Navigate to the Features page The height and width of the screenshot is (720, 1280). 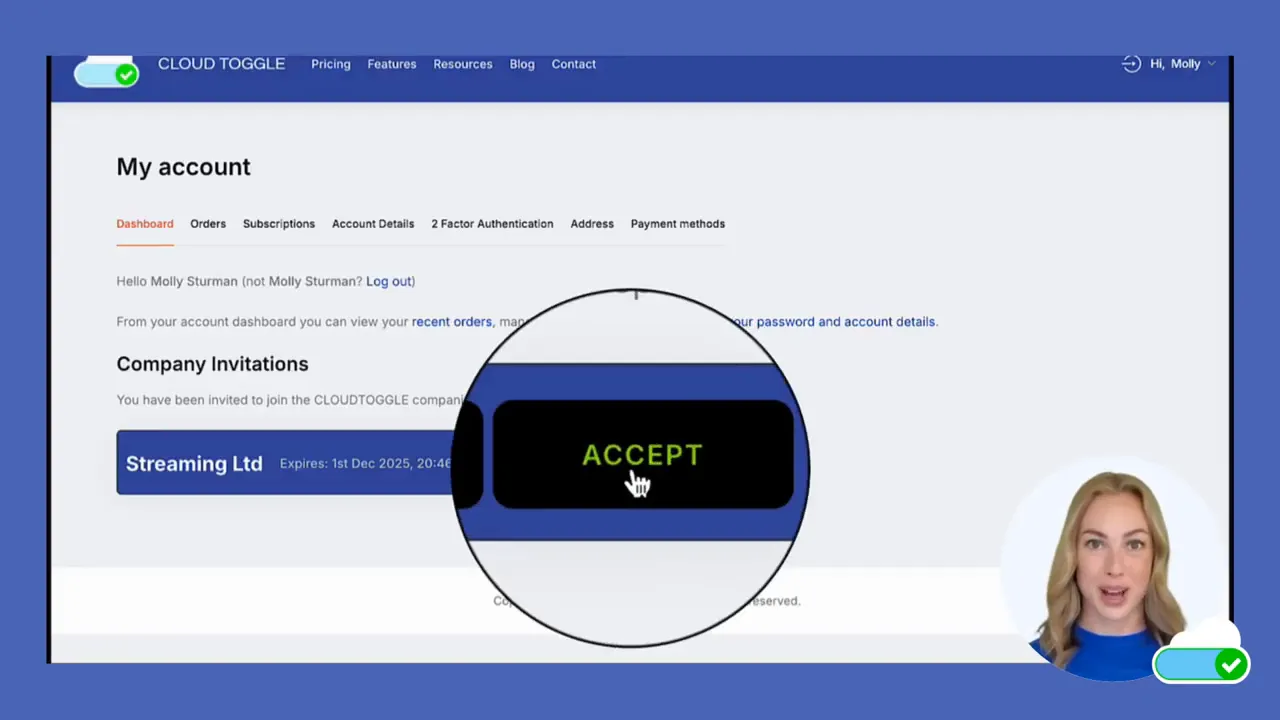pyautogui.click(x=391, y=63)
